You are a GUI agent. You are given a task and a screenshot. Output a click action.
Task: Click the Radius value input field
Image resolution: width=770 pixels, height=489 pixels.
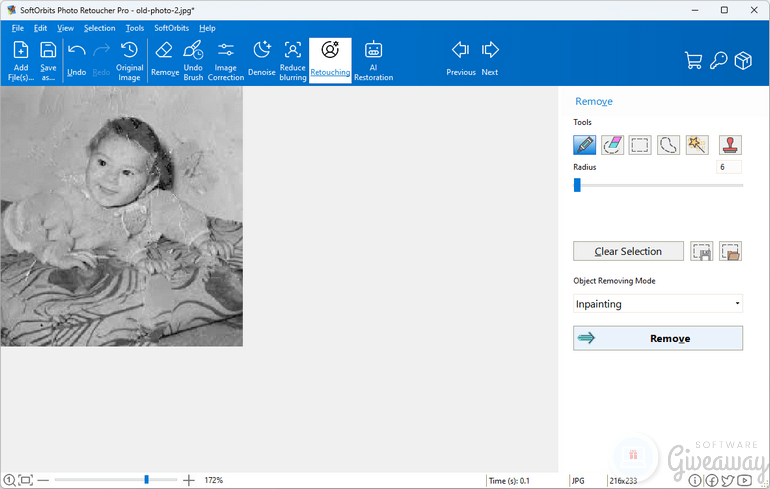coord(728,167)
